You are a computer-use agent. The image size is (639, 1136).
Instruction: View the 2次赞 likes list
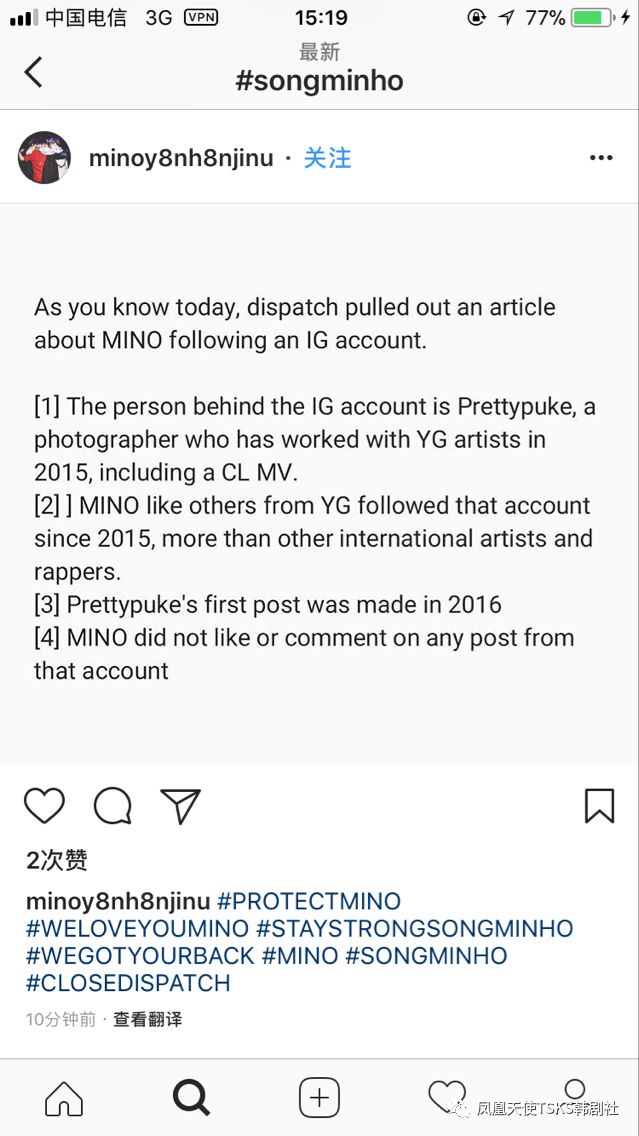coord(57,860)
